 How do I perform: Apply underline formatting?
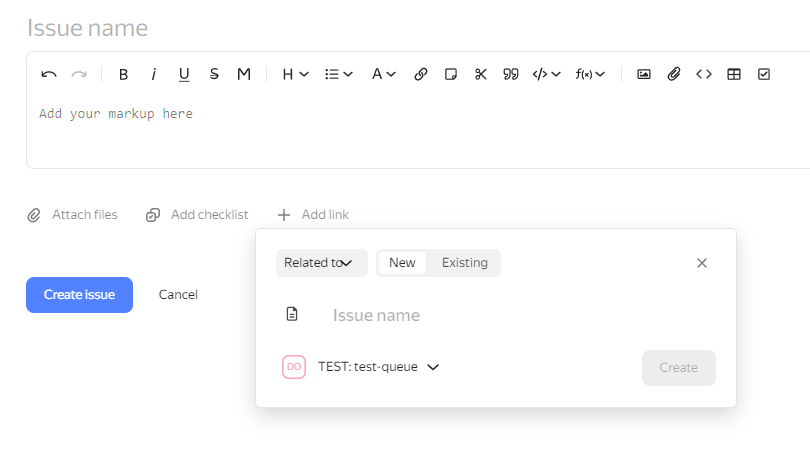[x=184, y=74]
